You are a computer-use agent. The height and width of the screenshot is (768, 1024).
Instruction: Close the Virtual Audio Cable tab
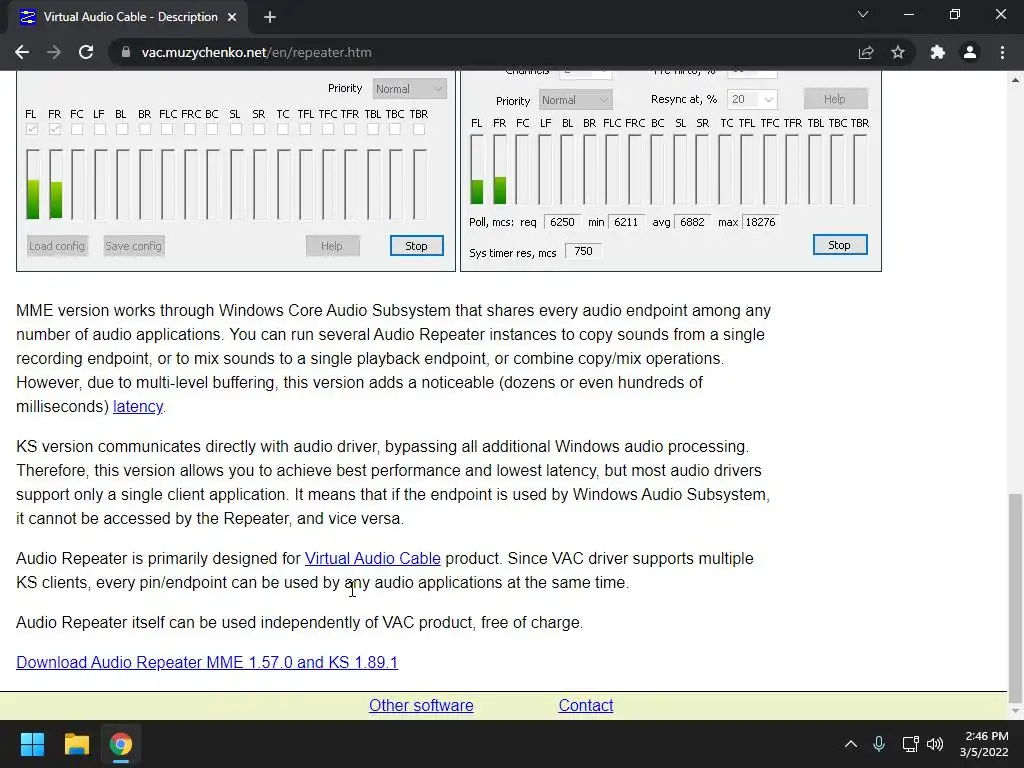coord(232,17)
